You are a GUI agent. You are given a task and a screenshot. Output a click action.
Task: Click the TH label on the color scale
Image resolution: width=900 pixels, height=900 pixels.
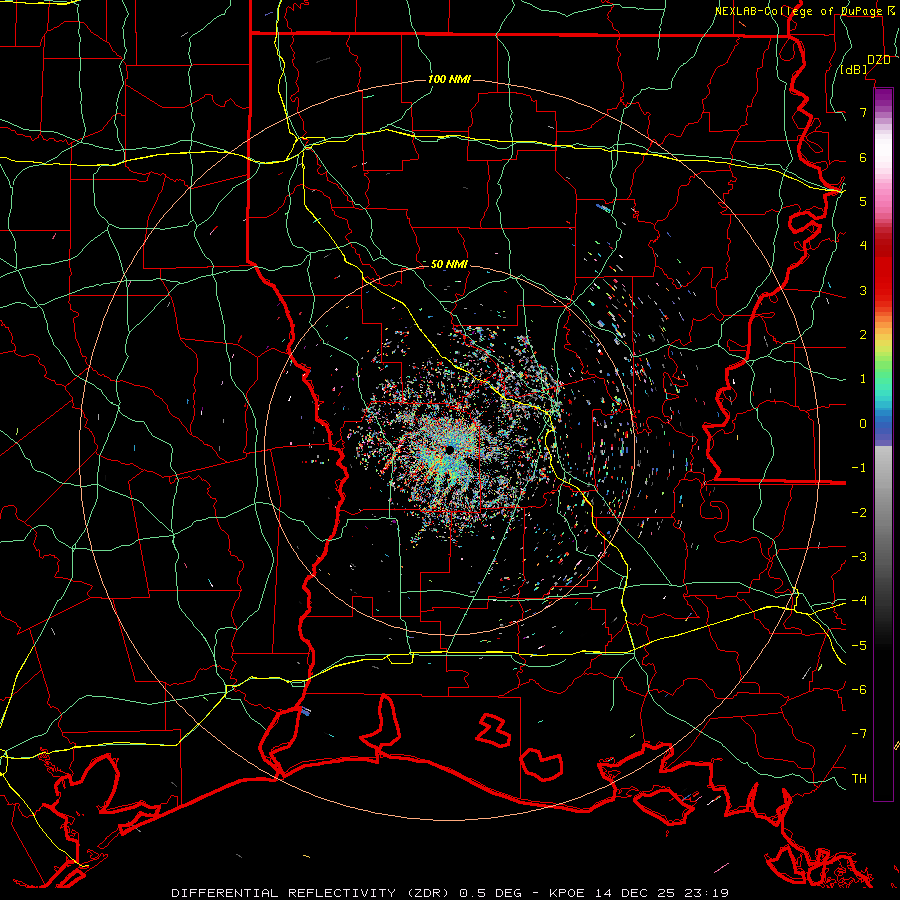[859, 779]
